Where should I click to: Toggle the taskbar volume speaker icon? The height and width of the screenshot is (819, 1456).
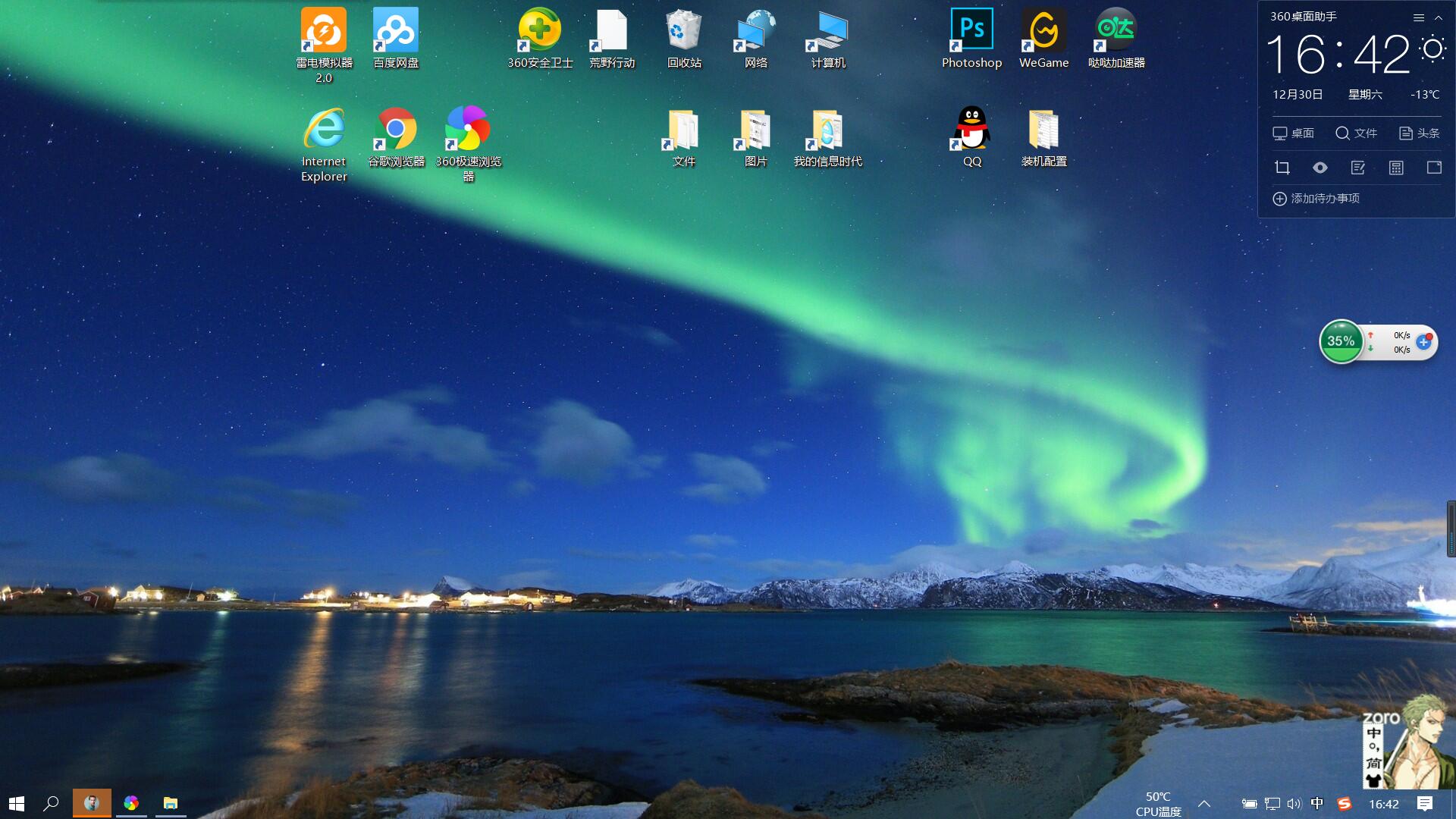pyautogui.click(x=1294, y=804)
